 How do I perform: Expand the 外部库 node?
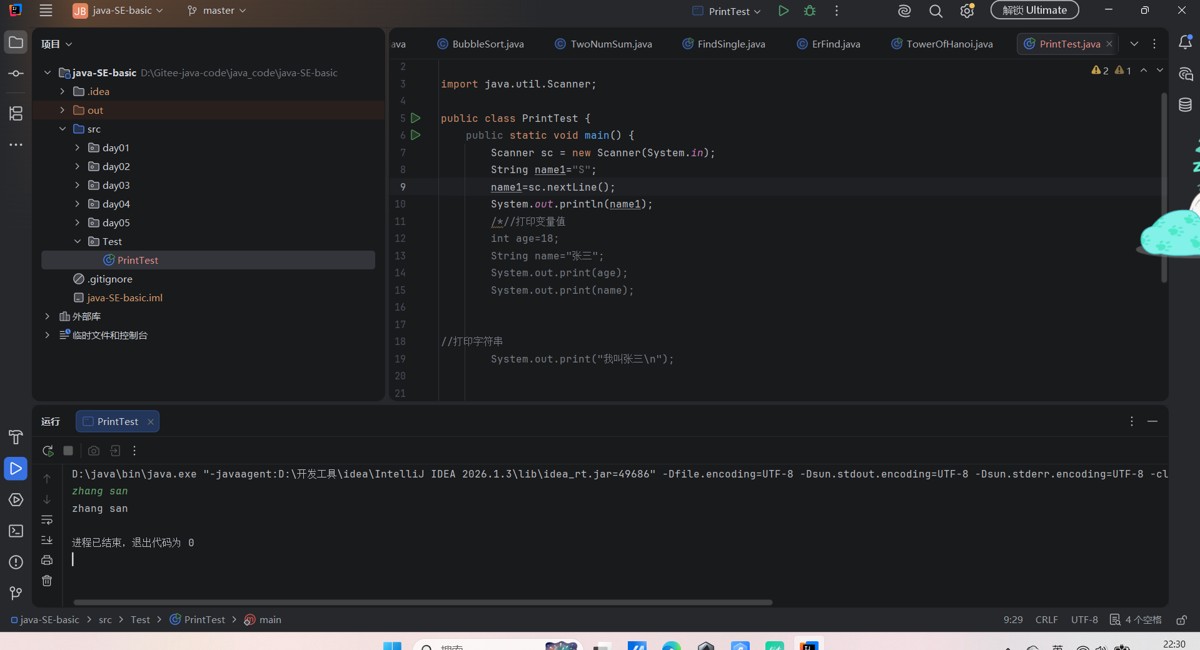(47, 316)
